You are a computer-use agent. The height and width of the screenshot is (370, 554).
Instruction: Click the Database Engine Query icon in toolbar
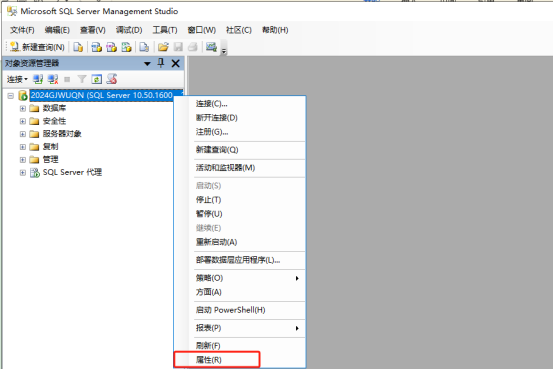pos(78,47)
